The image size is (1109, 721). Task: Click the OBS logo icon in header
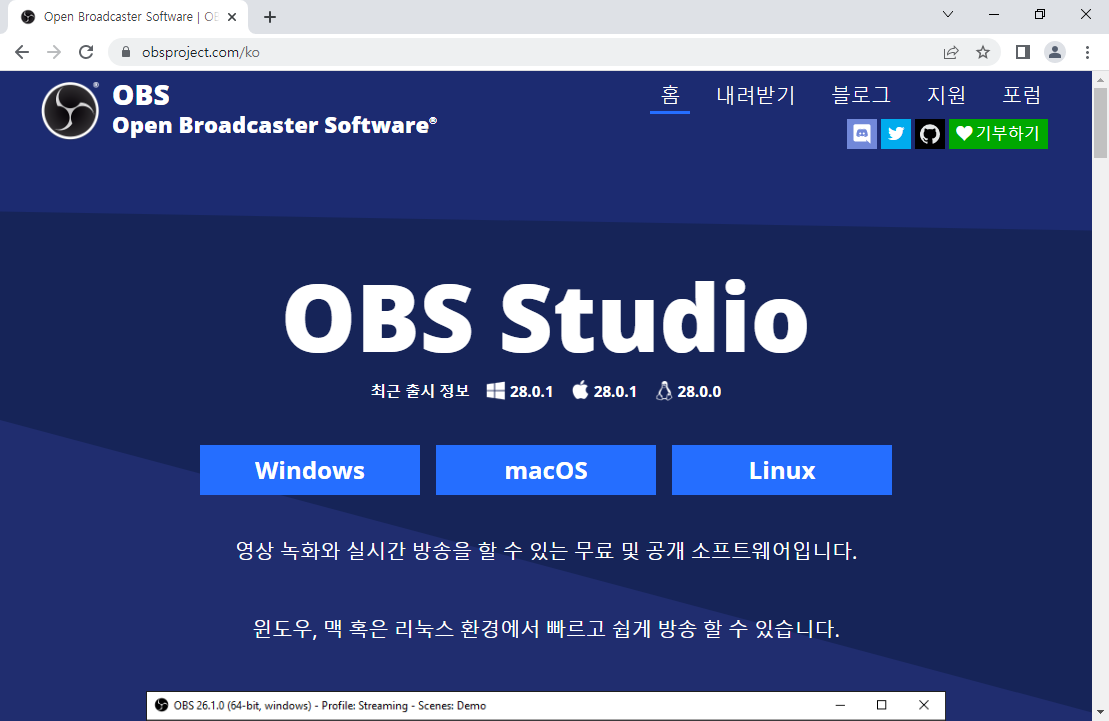[70, 110]
